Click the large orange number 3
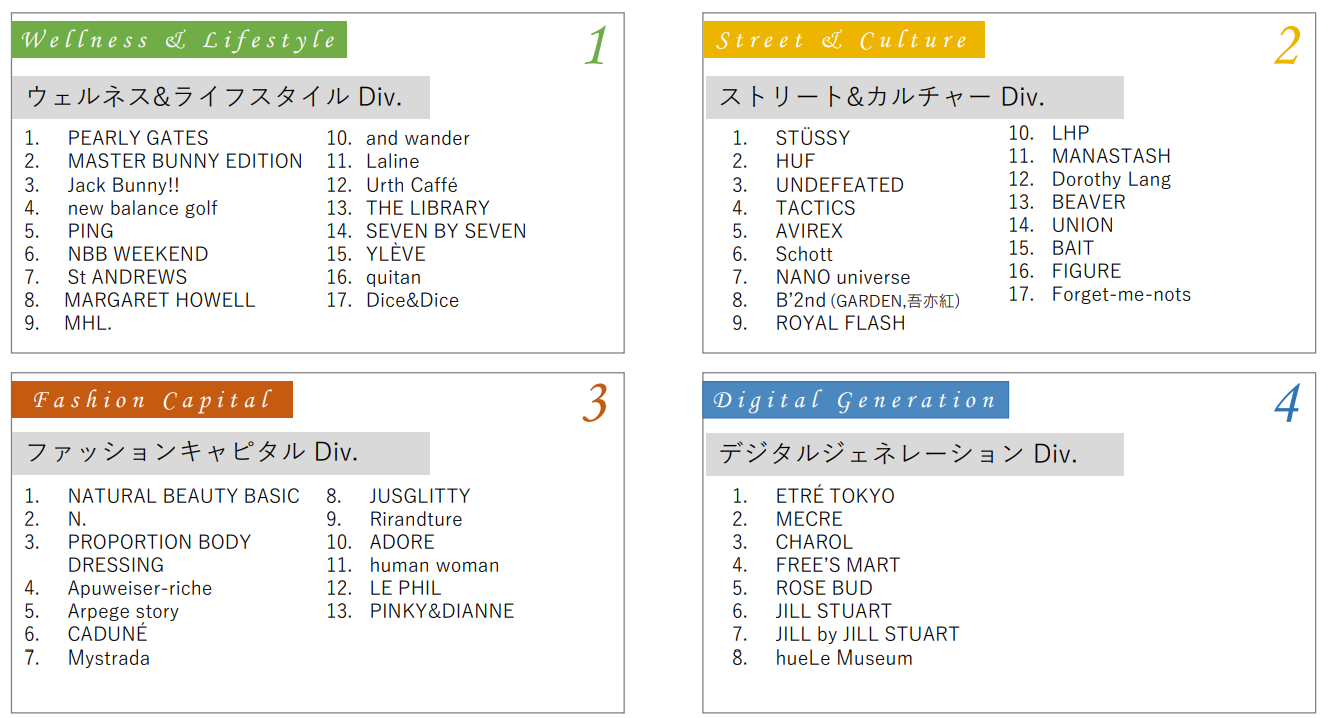Viewport: 1330px width, 718px height. (x=595, y=403)
